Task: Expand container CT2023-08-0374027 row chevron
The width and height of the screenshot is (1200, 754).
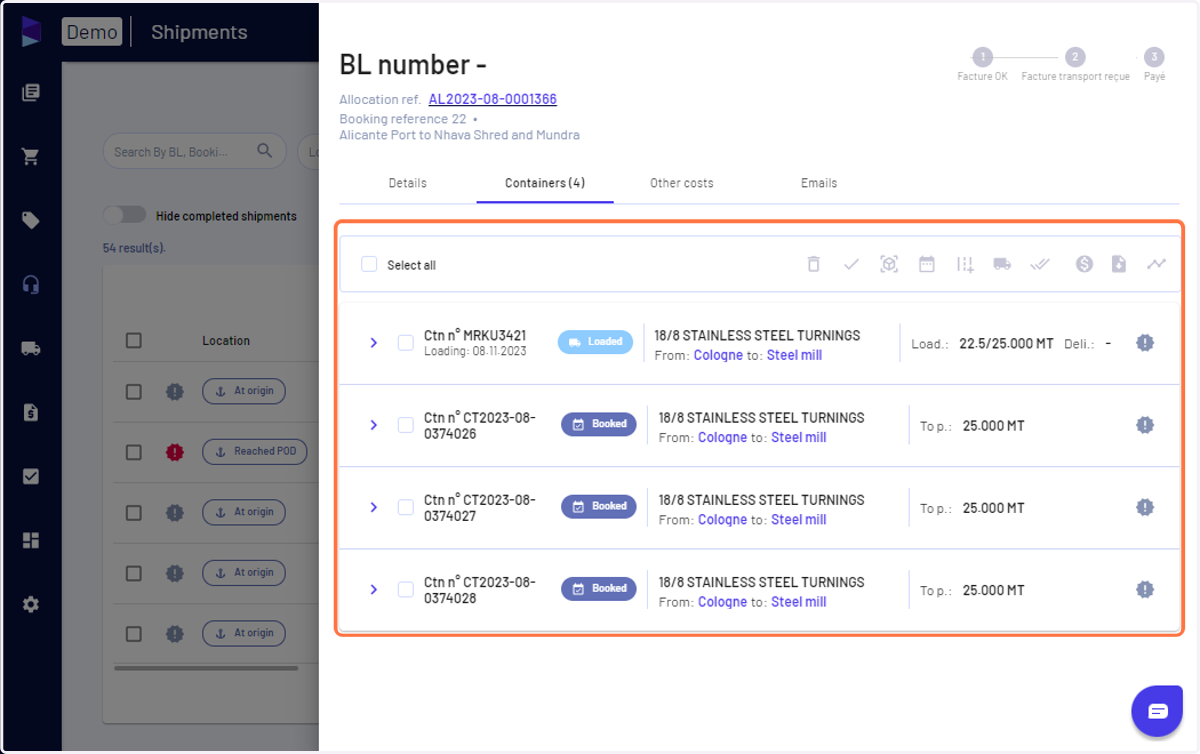Action: pyautogui.click(x=373, y=507)
